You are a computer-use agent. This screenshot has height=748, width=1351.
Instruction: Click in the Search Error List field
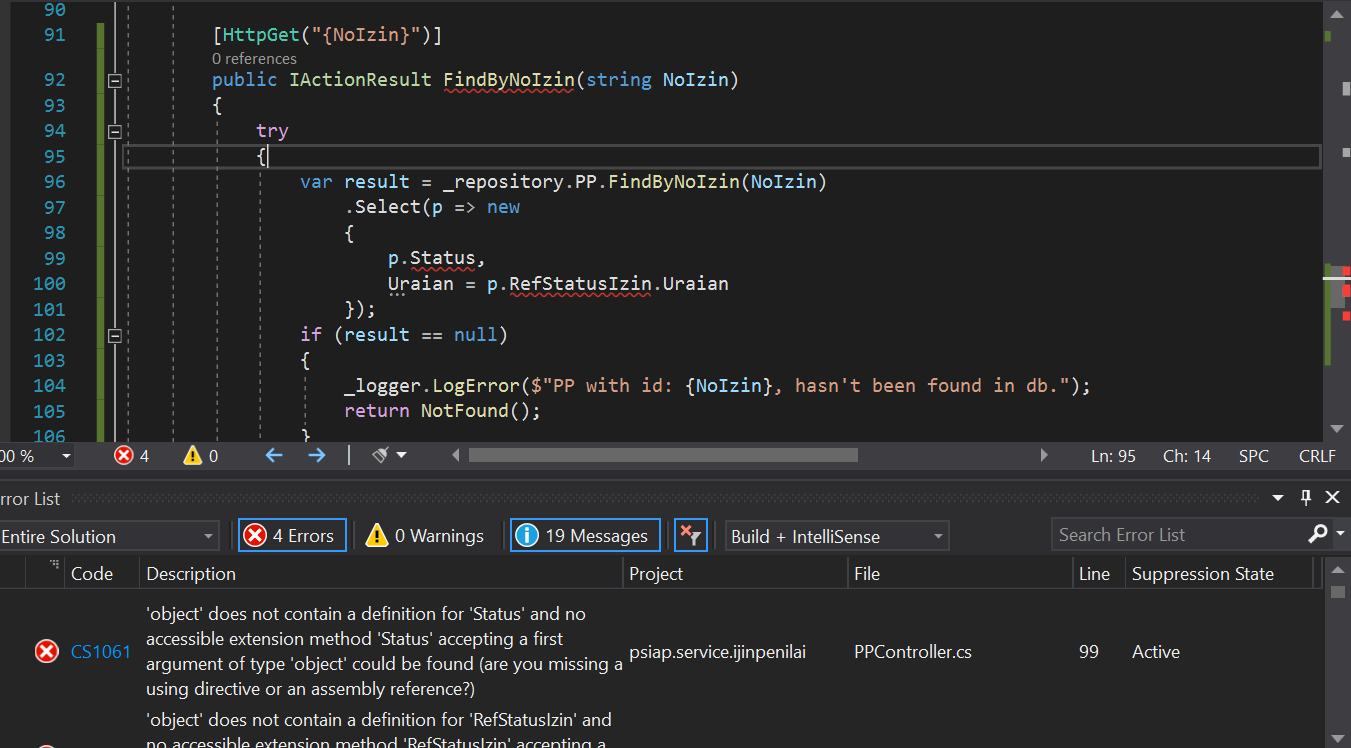click(x=1180, y=535)
